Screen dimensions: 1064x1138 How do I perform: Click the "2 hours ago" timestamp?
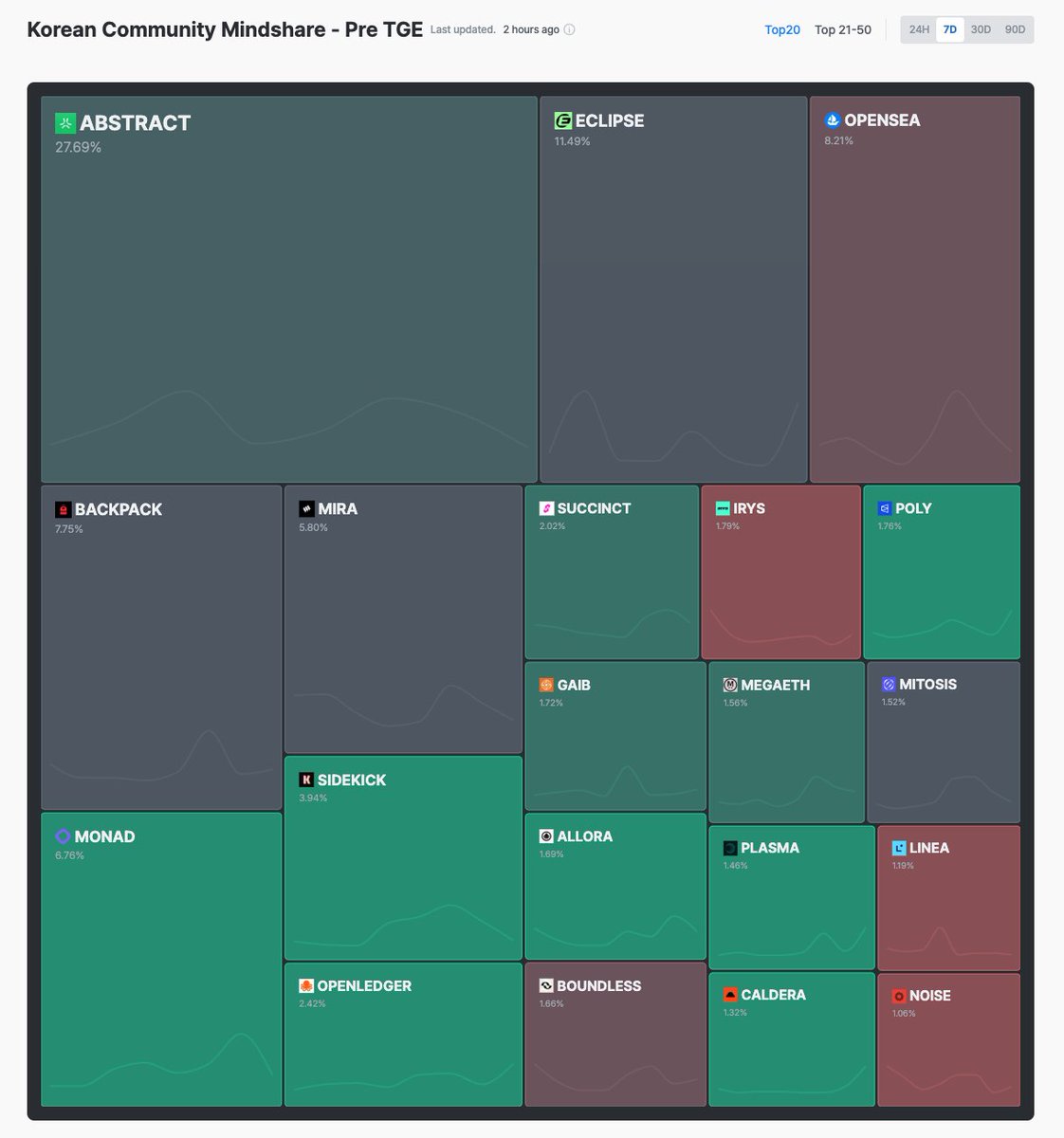[531, 29]
